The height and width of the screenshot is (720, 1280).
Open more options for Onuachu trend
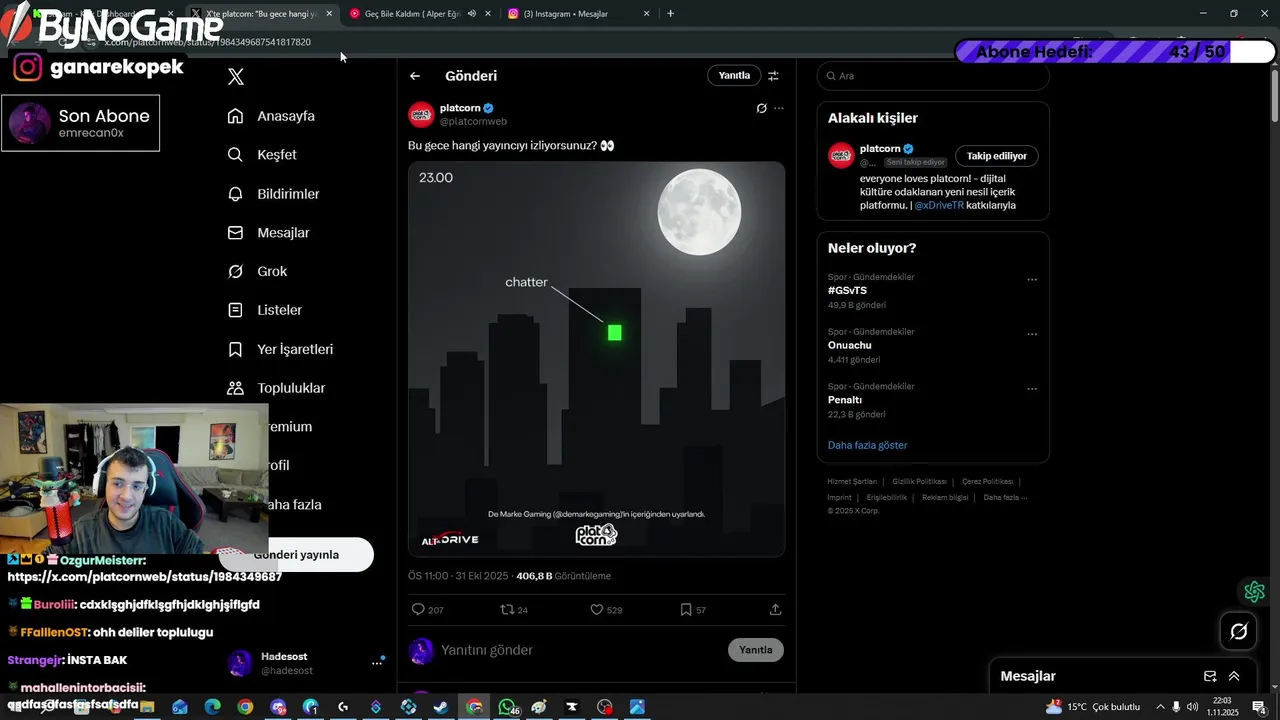click(1032, 334)
